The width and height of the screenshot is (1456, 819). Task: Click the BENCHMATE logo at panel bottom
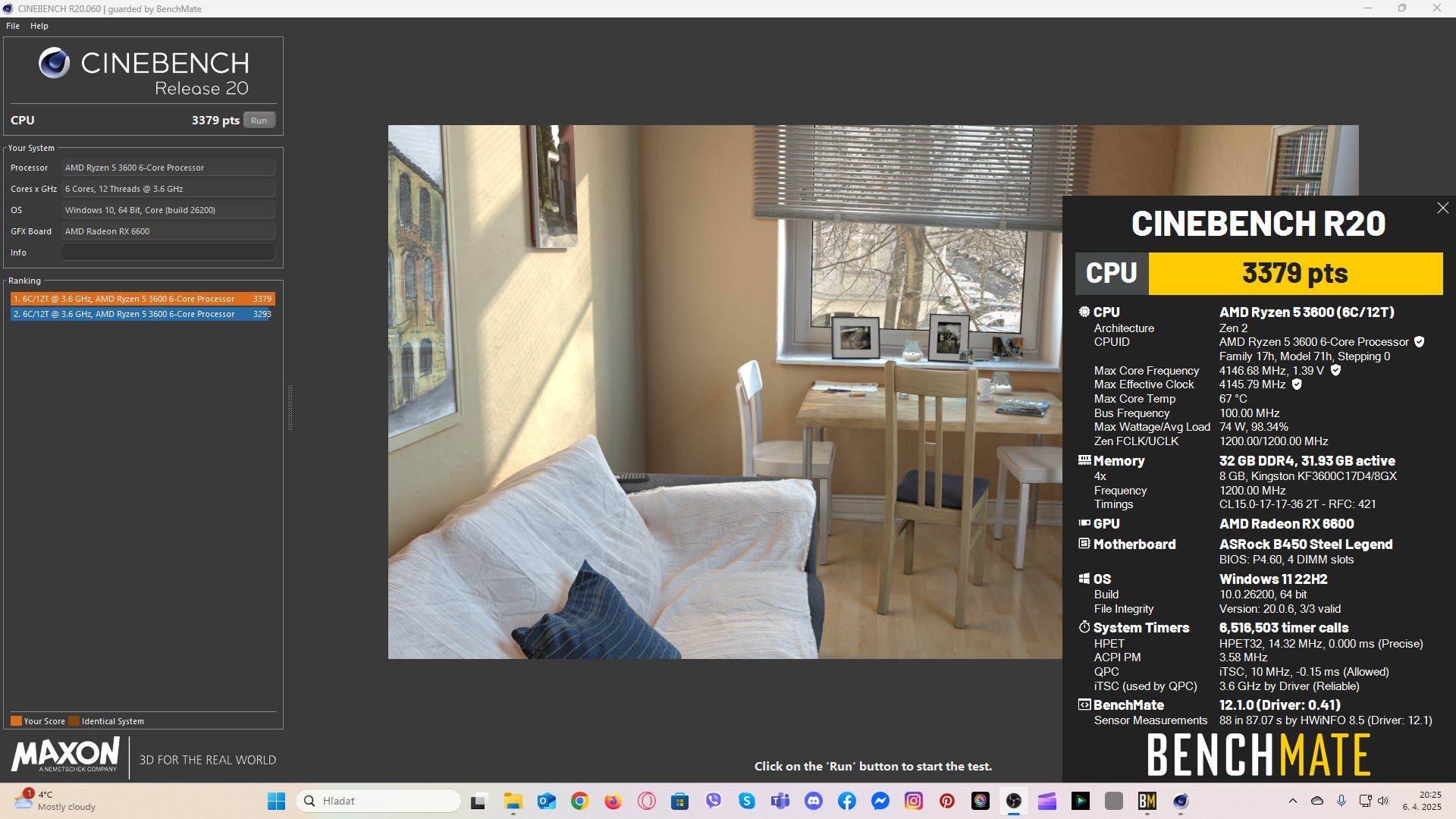coord(1259,755)
